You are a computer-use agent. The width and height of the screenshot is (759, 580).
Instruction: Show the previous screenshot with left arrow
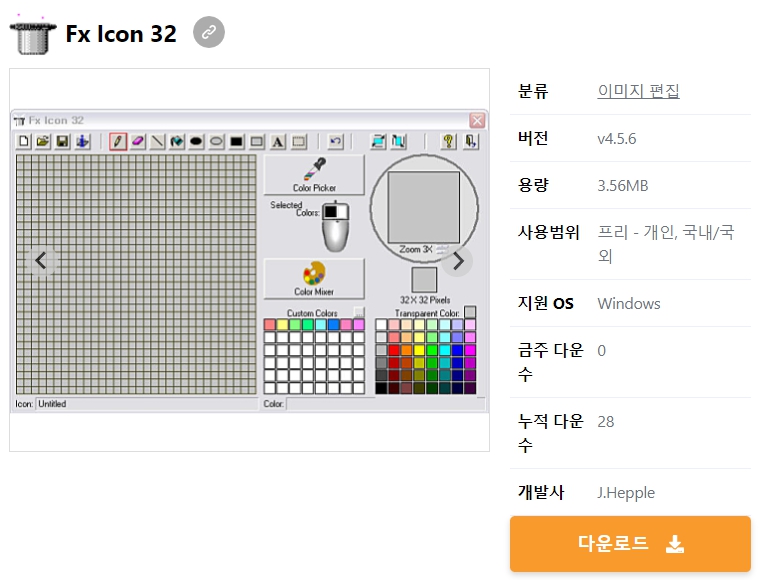point(42,261)
